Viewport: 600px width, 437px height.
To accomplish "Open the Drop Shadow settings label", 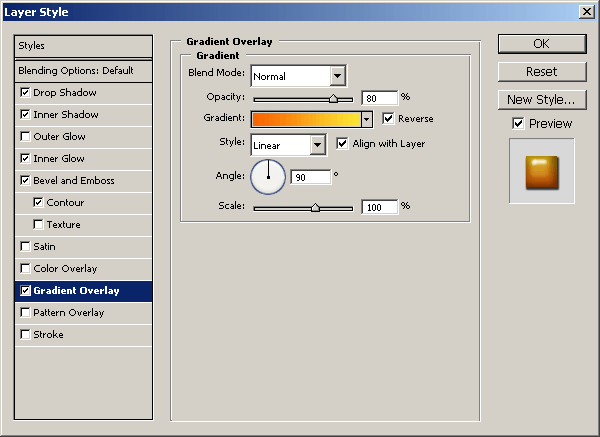I will point(65,93).
